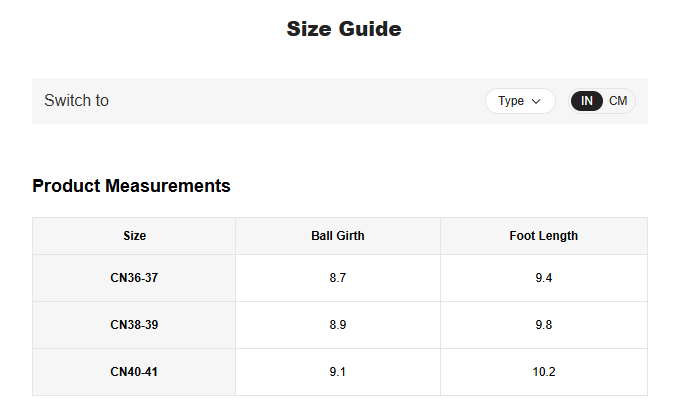
Task: Click the 9.4 foot length value
Action: click(543, 278)
